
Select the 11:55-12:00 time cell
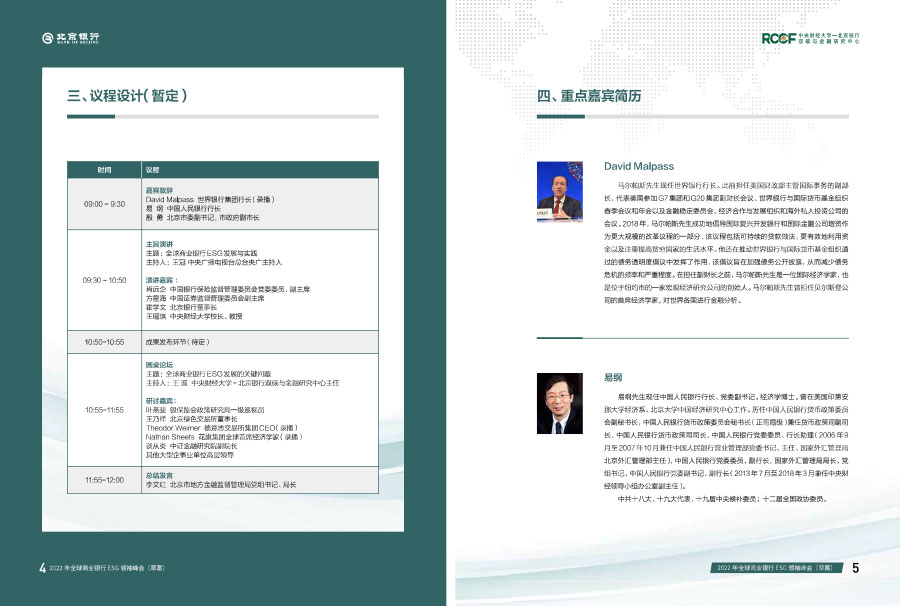coord(104,480)
